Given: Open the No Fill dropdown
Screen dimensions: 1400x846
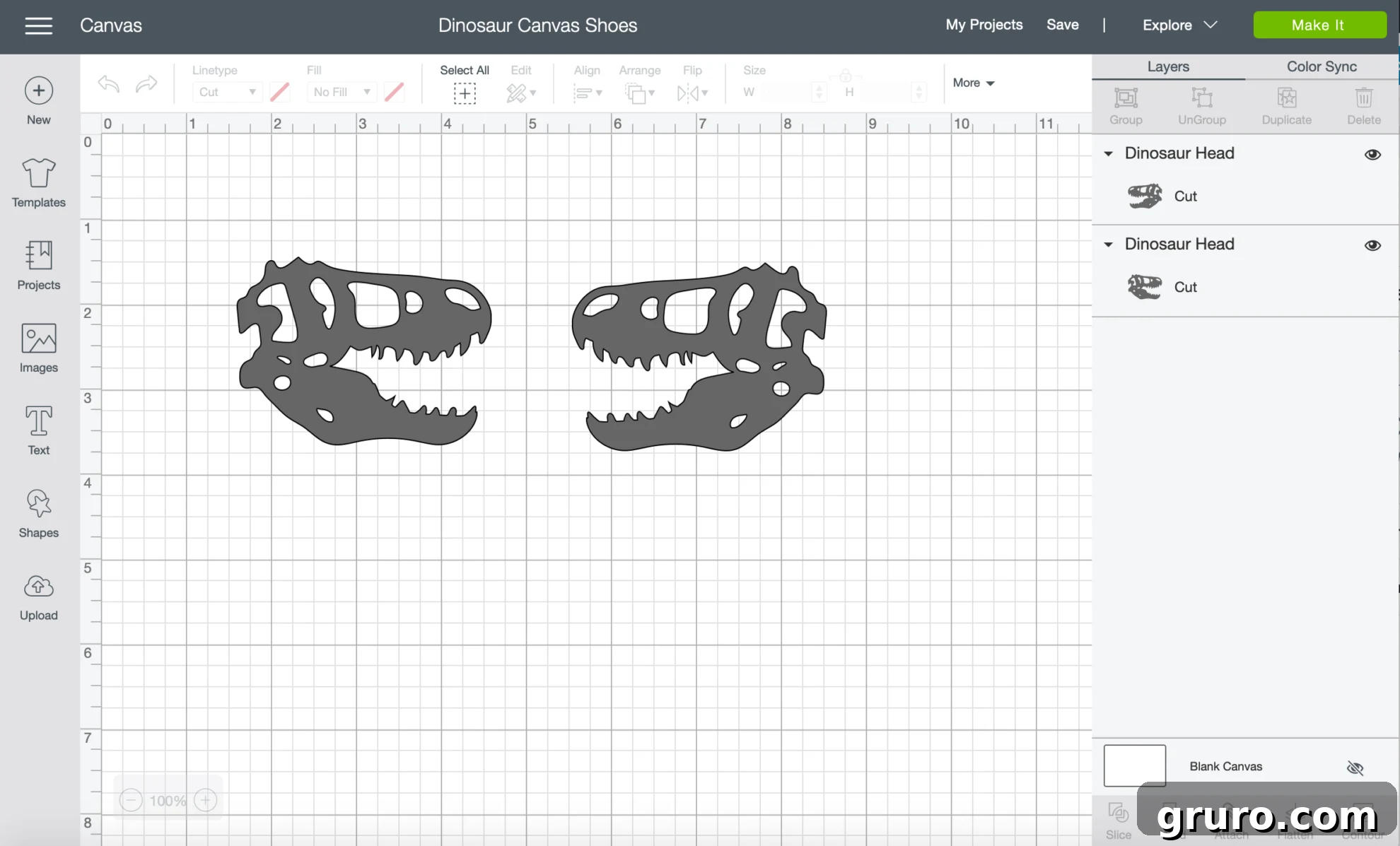Looking at the screenshot, I should (342, 92).
